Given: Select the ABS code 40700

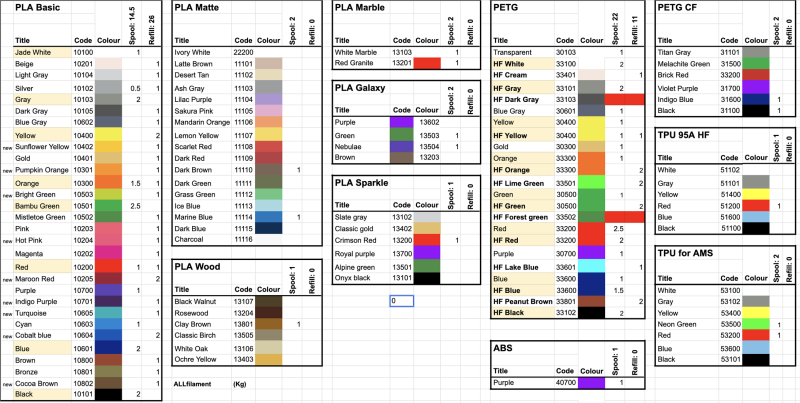Looking at the screenshot, I should coord(566,383).
